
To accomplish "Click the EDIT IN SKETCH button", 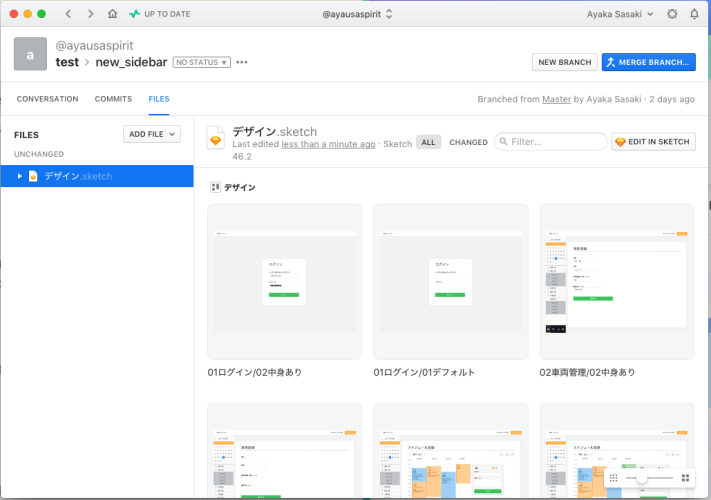I will tap(653, 142).
